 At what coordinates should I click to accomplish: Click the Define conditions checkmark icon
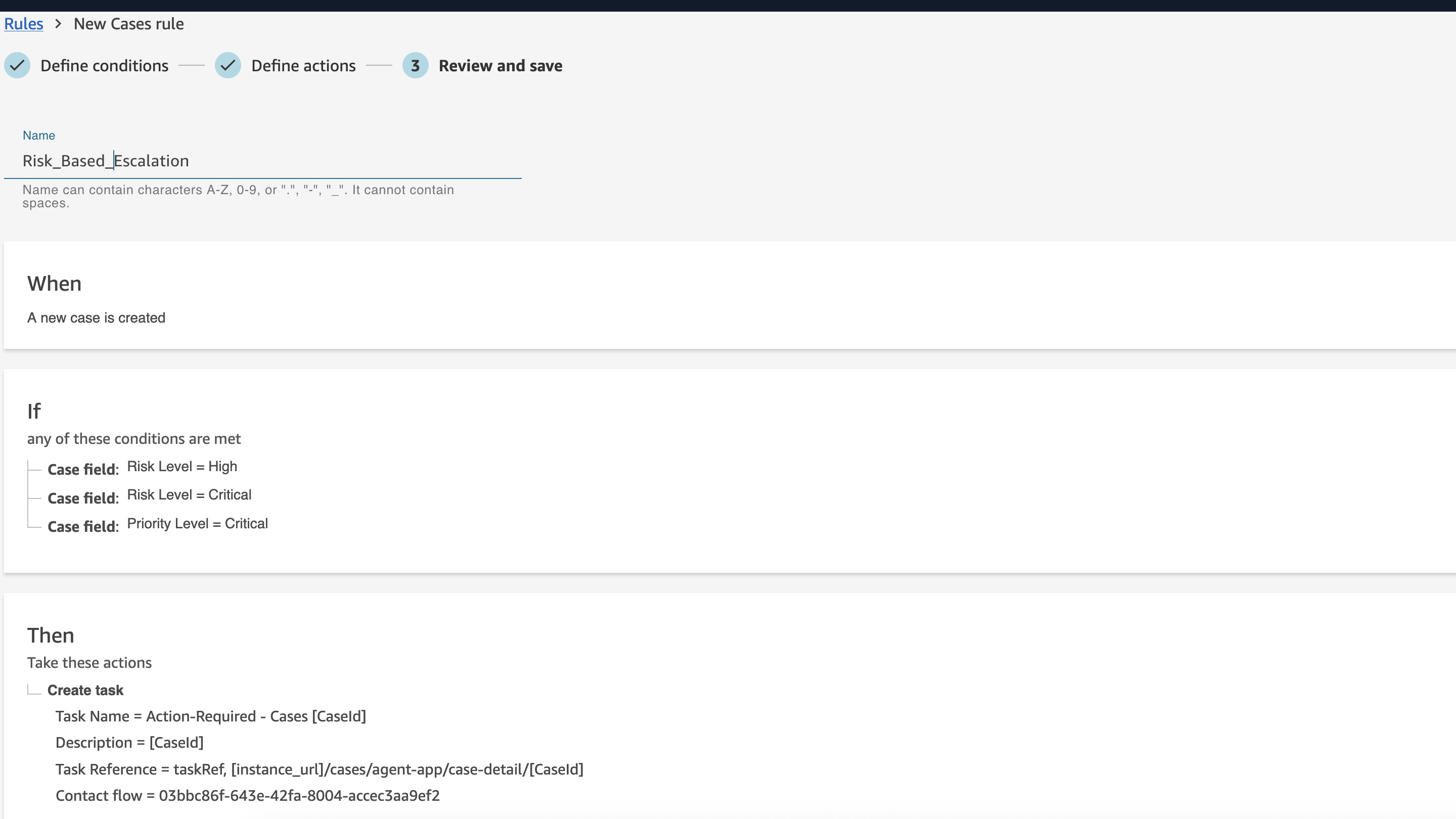tap(17, 66)
